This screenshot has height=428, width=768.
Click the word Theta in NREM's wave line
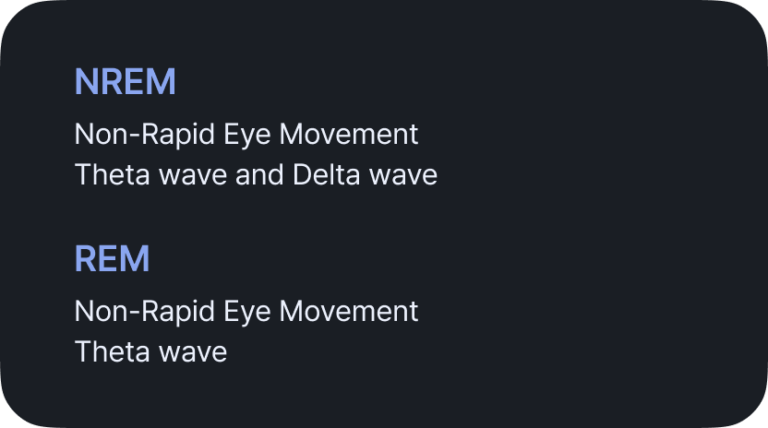coord(112,175)
